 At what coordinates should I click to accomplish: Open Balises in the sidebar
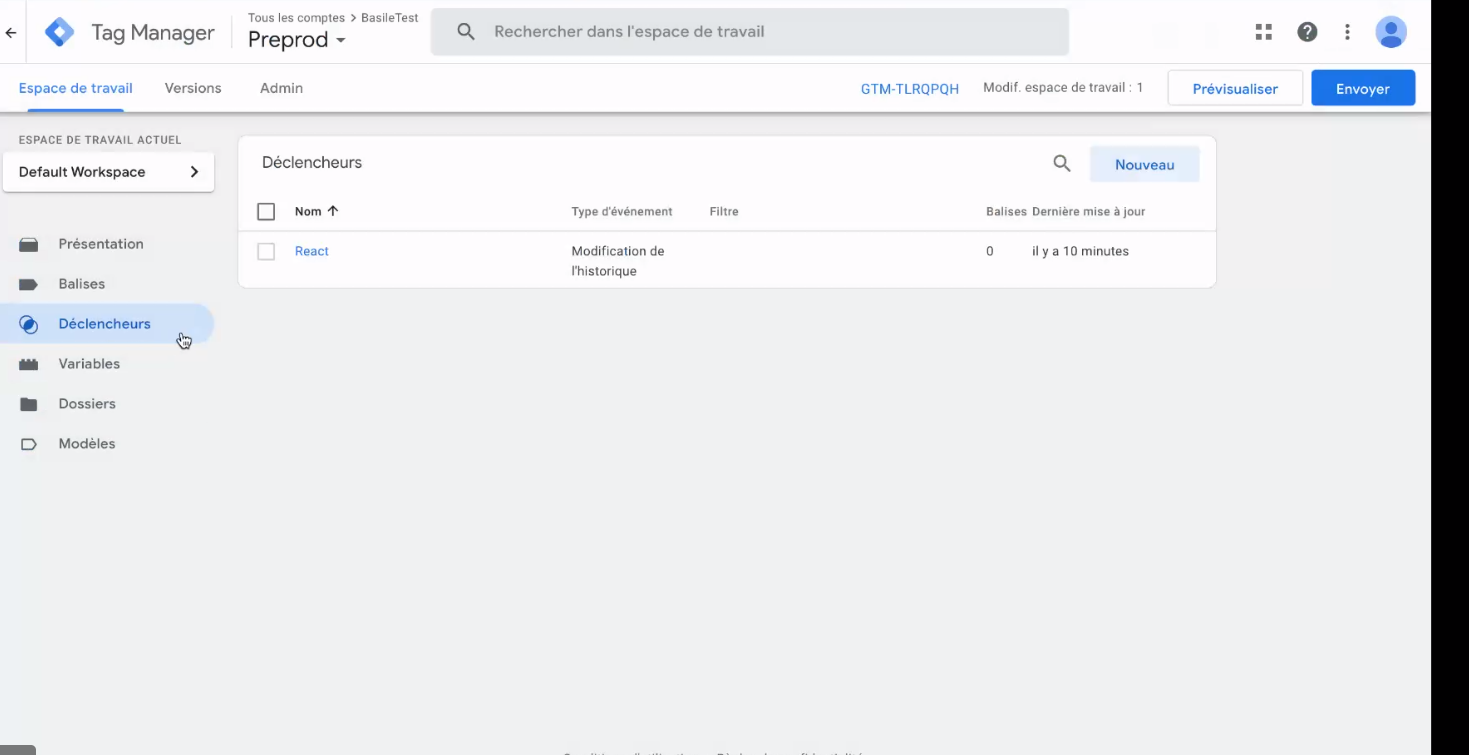[81, 284]
